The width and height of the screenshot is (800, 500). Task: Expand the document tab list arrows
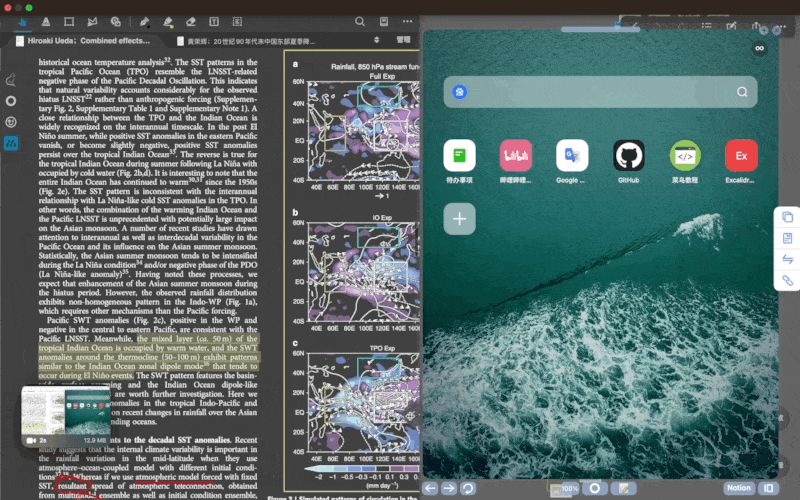[377, 40]
